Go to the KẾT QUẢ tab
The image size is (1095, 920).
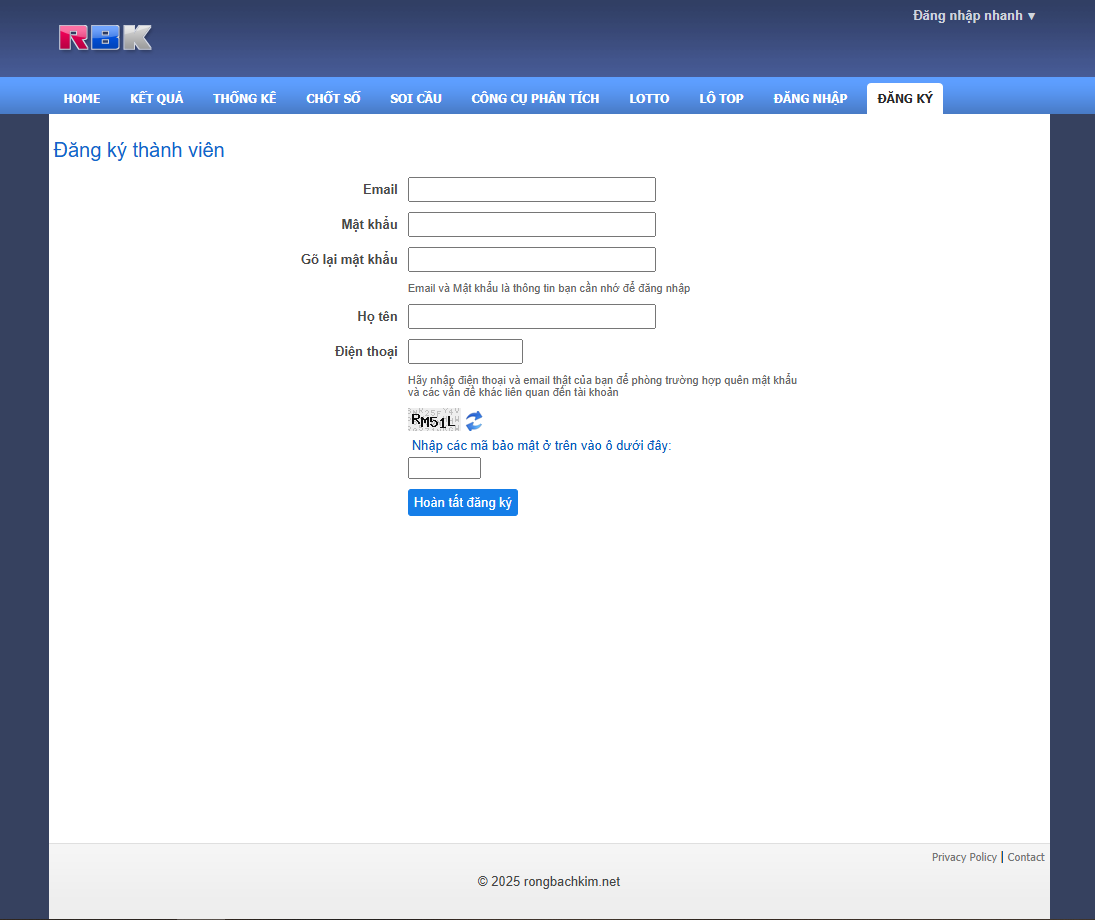tap(157, 98)
